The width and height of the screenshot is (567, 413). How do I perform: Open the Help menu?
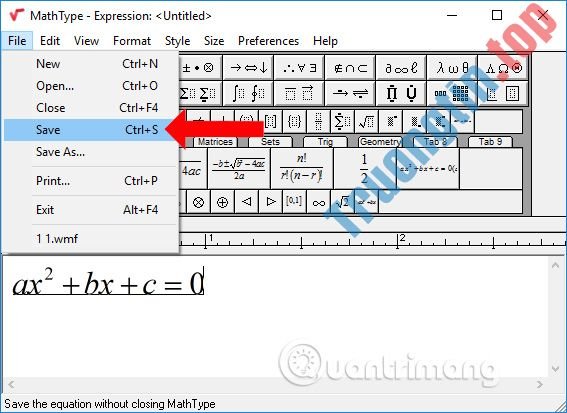pyautogui.click(x=325, y=41)
